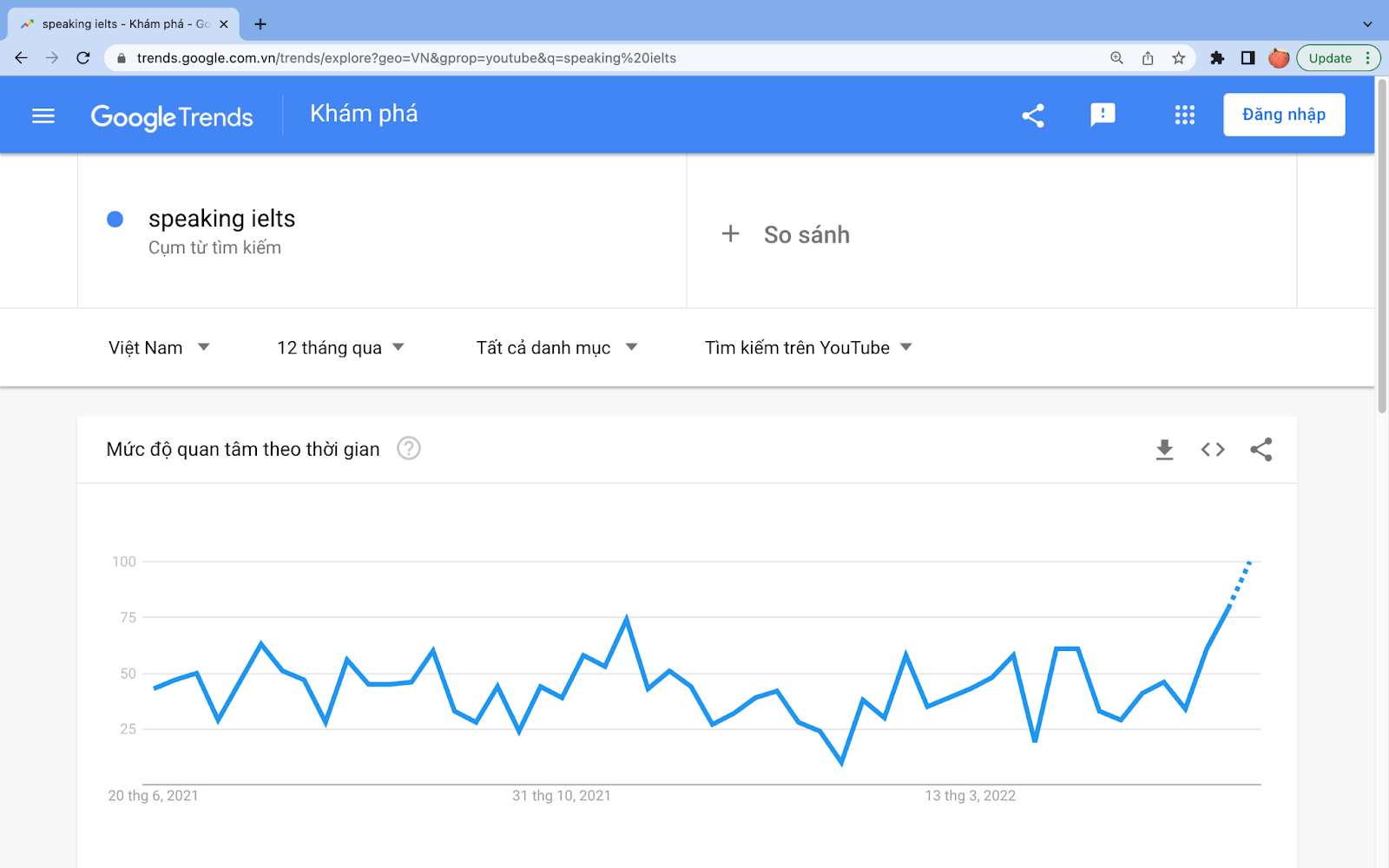Open the Tất cả danh mục dropdown

(x=556, y=348)
